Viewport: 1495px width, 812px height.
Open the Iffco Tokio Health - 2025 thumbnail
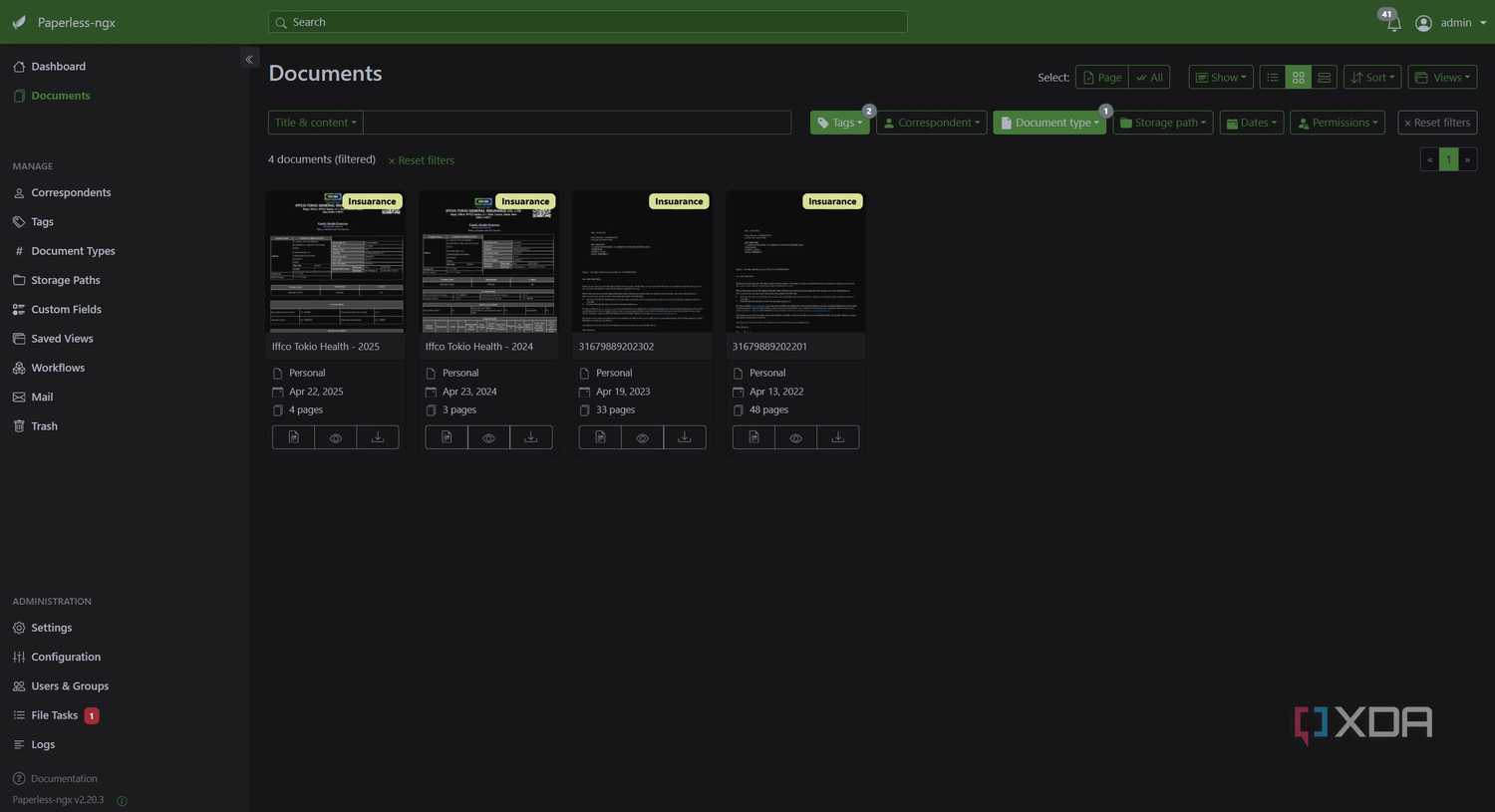tap(336, 262)
